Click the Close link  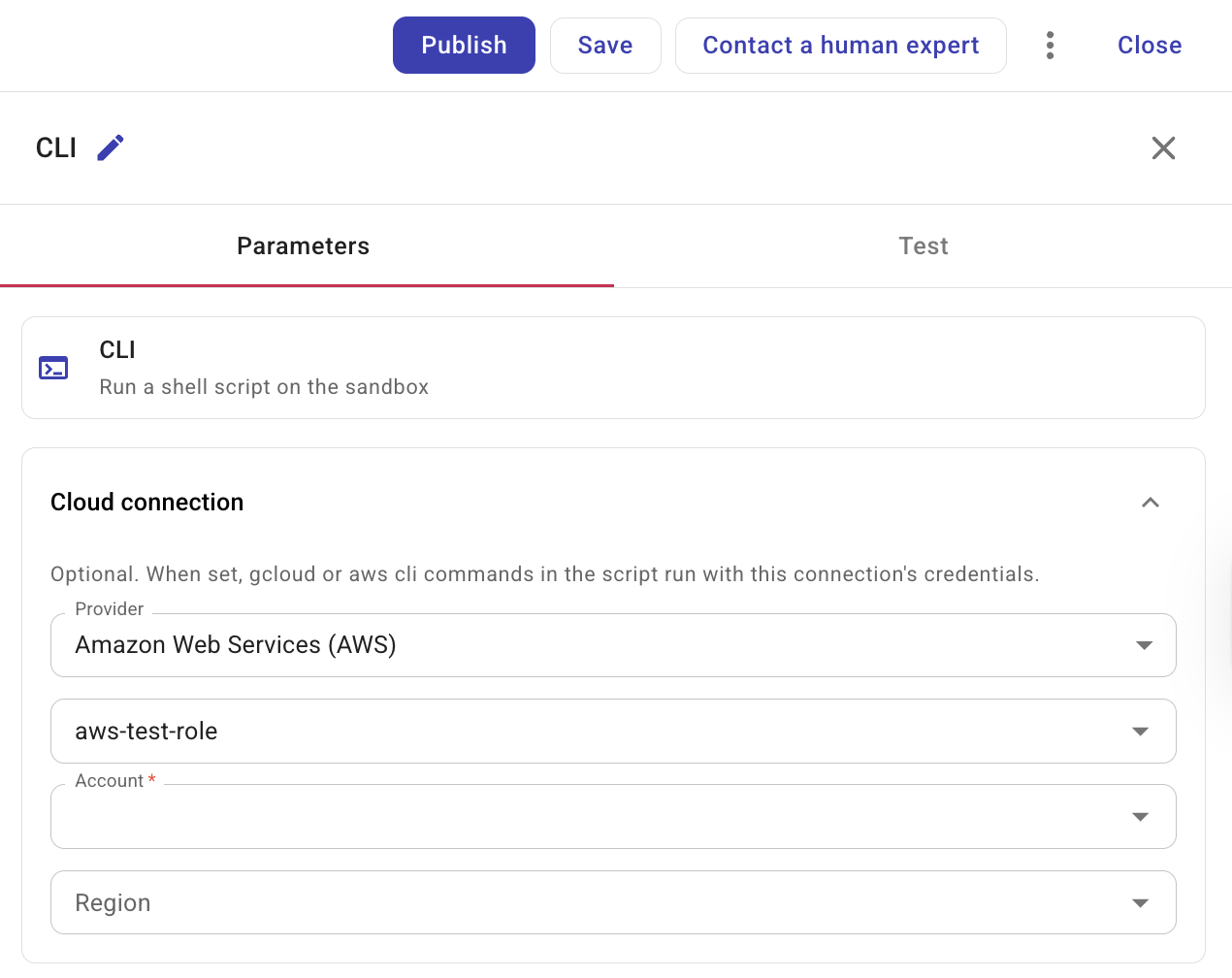[1149, 45]
